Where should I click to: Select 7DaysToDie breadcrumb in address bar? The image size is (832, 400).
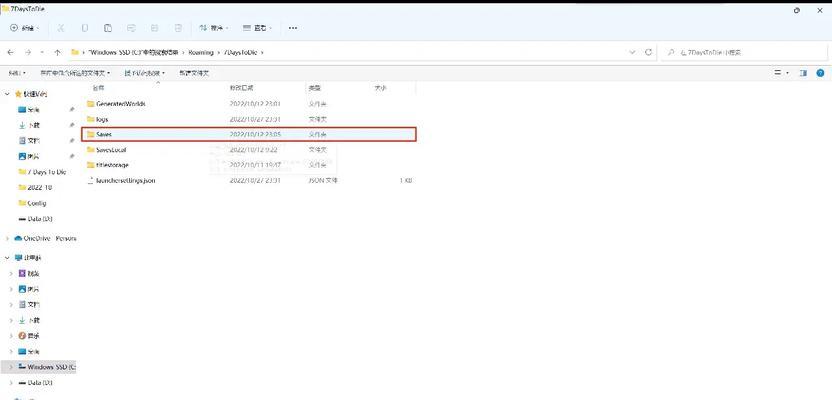(x=240, y=53)
